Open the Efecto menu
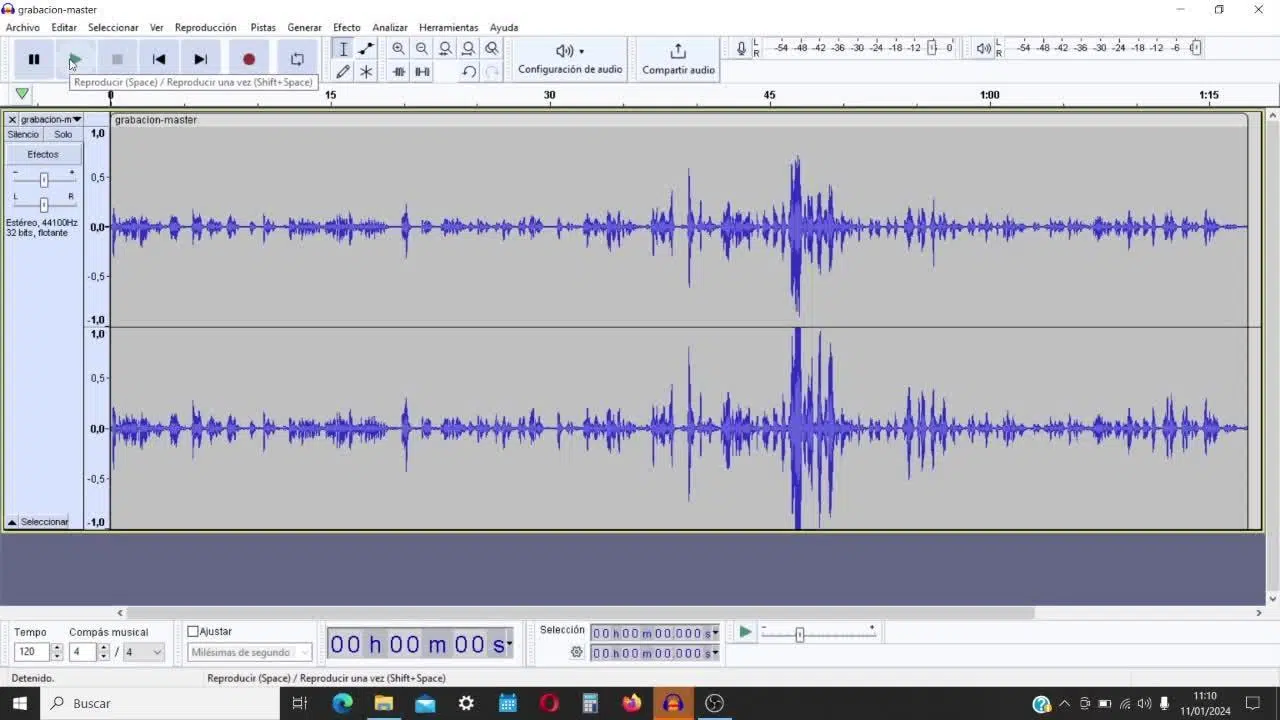 tap(346, 27)
